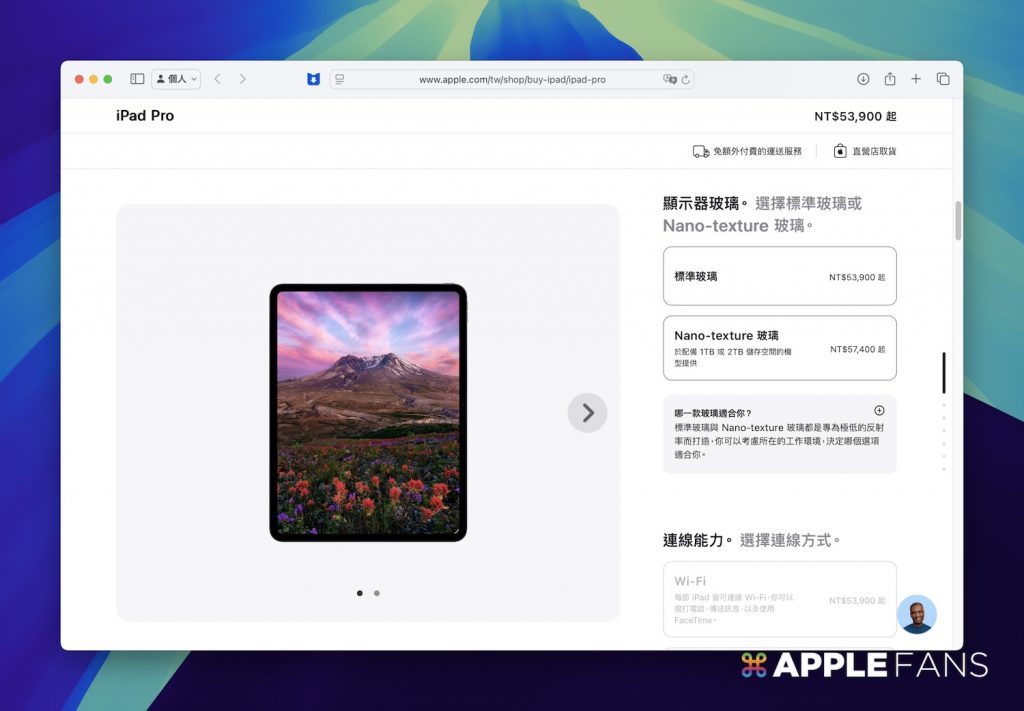The width and height of the screenshot is (1024, 711).
Task: Open the blue shield extension icon
Action: tap(313, 79)
